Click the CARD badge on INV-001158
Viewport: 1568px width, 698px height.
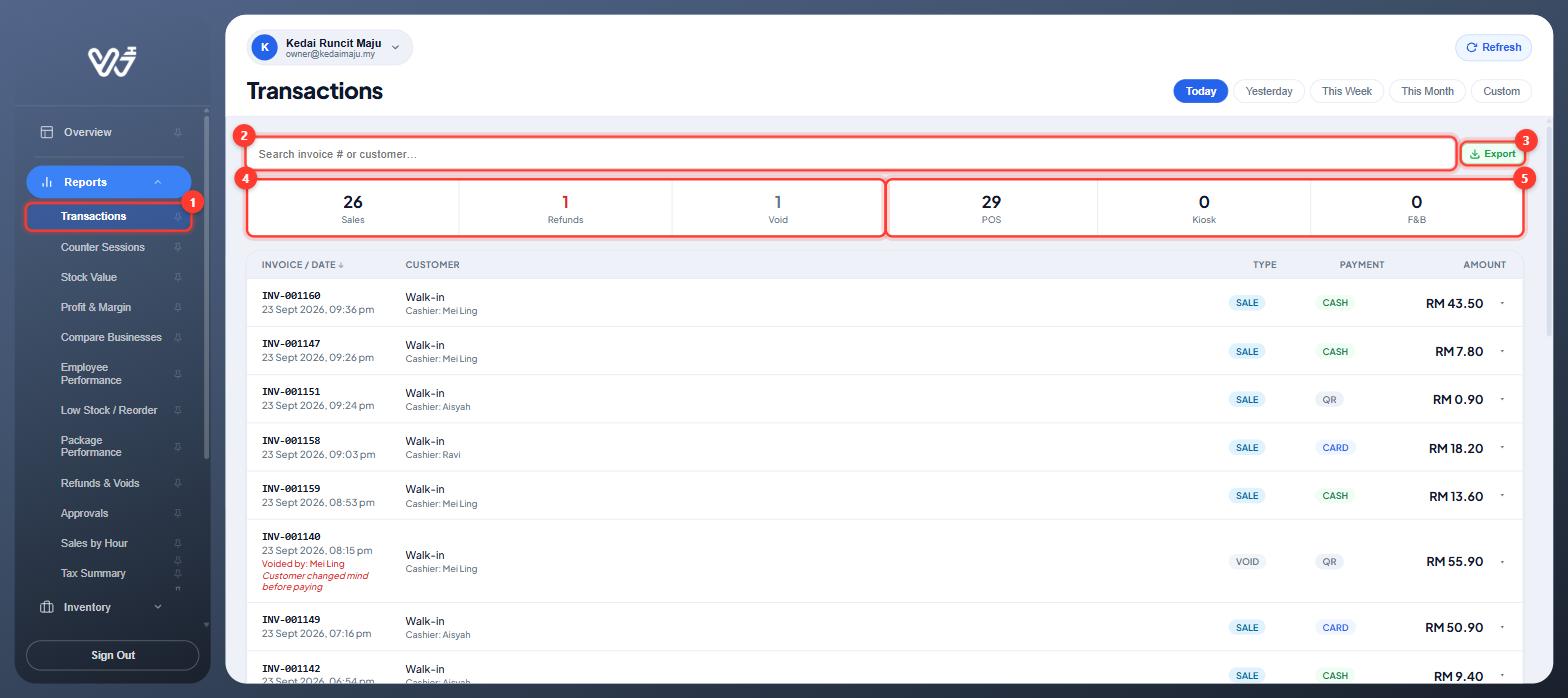click(x=1335, y=448)
